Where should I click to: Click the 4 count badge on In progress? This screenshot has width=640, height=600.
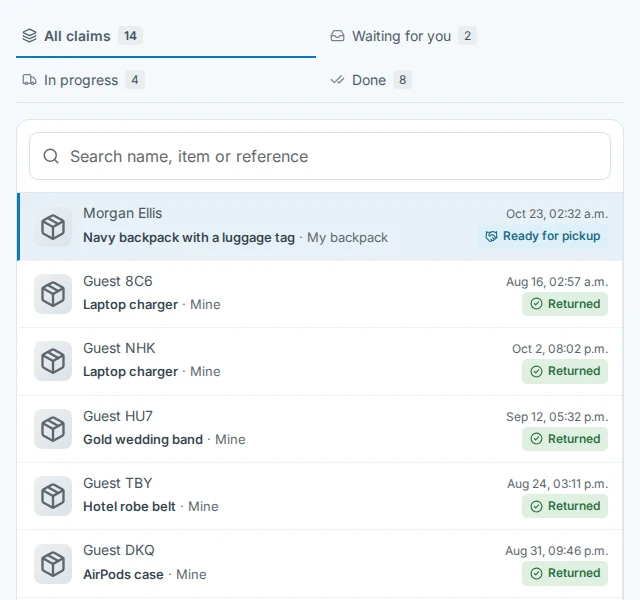(x=135, y=80)
